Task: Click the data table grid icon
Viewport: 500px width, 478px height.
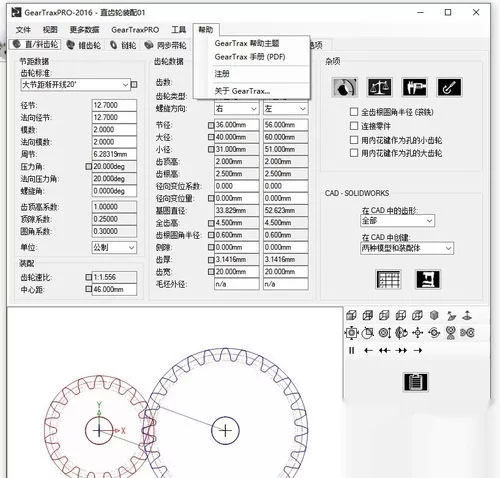Action: tap(388, 279)
